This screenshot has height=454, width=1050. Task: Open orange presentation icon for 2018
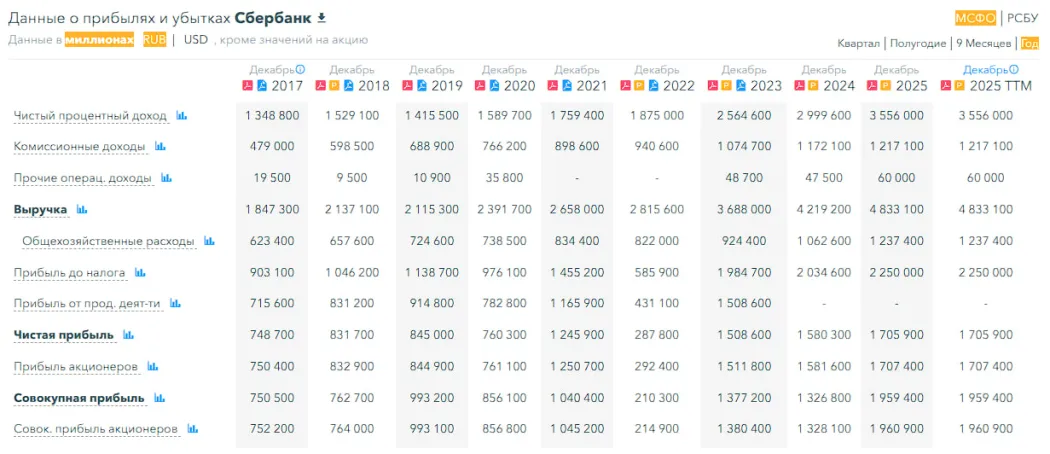(334, 86)
